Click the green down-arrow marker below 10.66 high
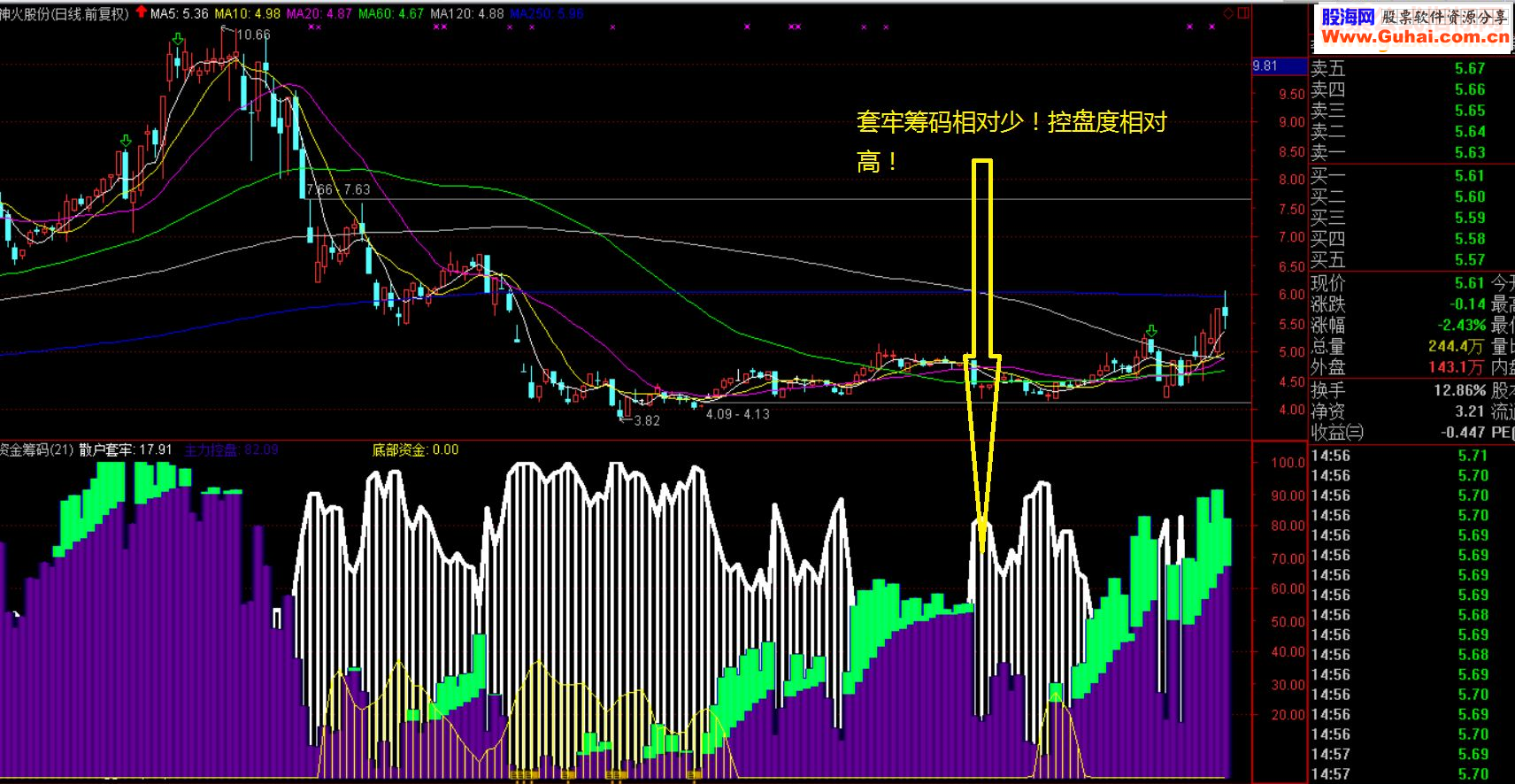 click(x=178, y=40)
